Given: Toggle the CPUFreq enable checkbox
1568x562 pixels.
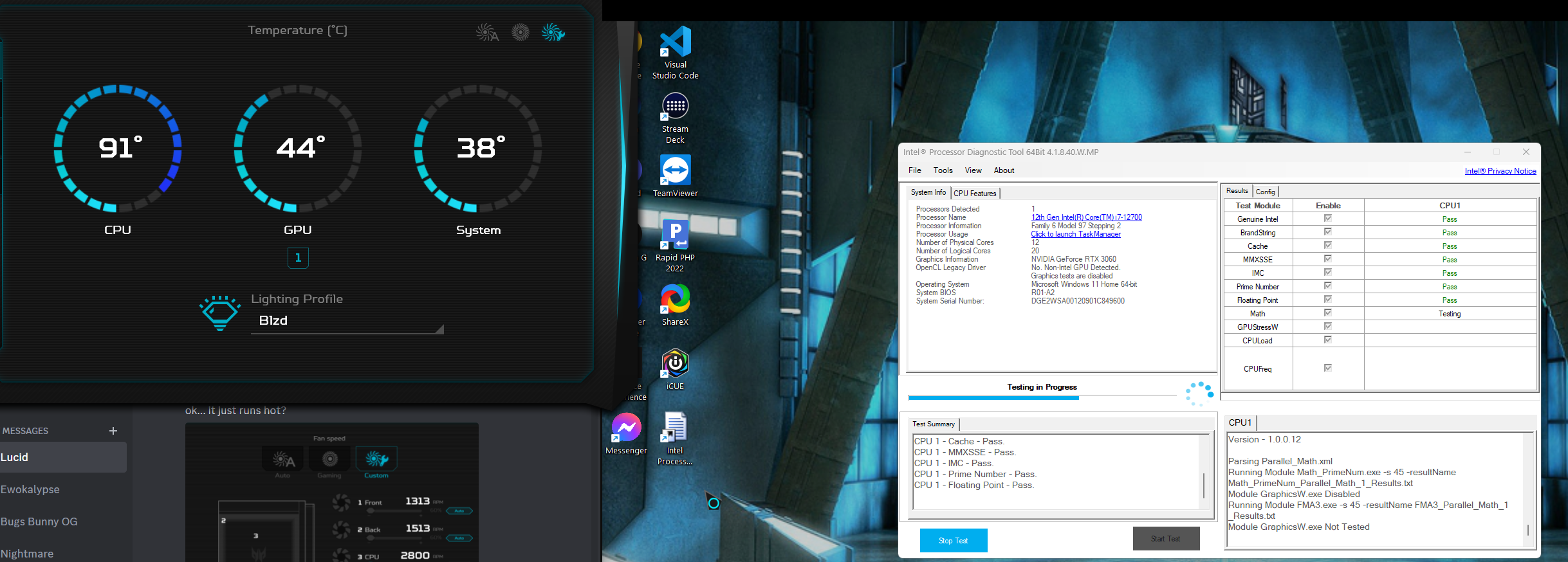Looking at the screenshot, I should [x=1327, y=368].
